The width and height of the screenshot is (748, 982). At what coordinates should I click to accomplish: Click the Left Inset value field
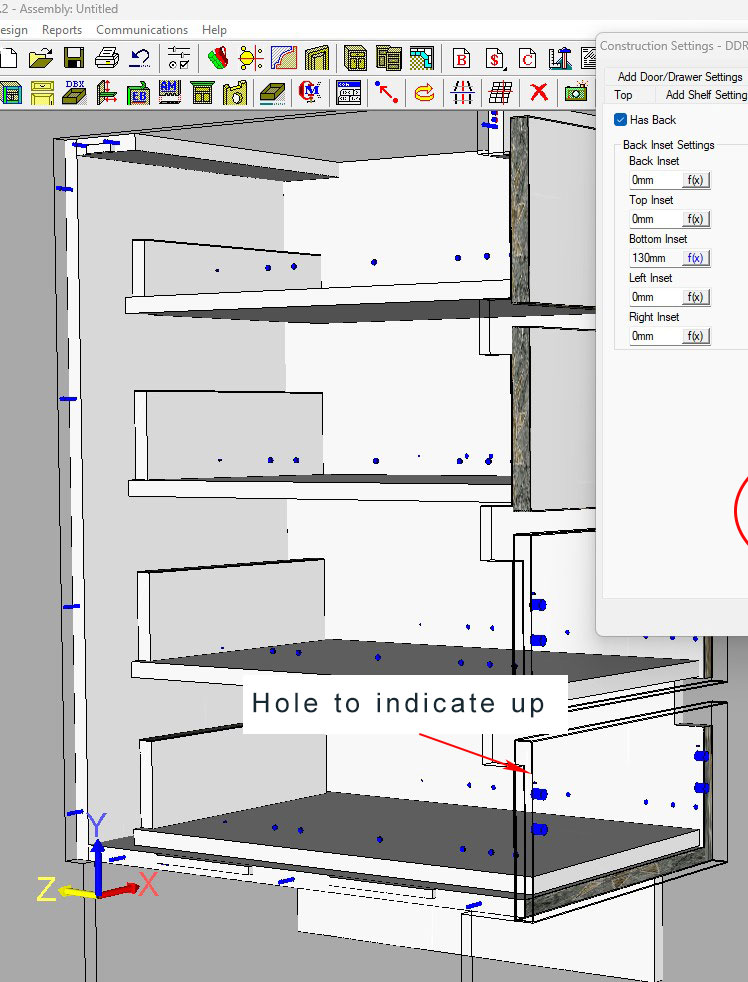654,297
